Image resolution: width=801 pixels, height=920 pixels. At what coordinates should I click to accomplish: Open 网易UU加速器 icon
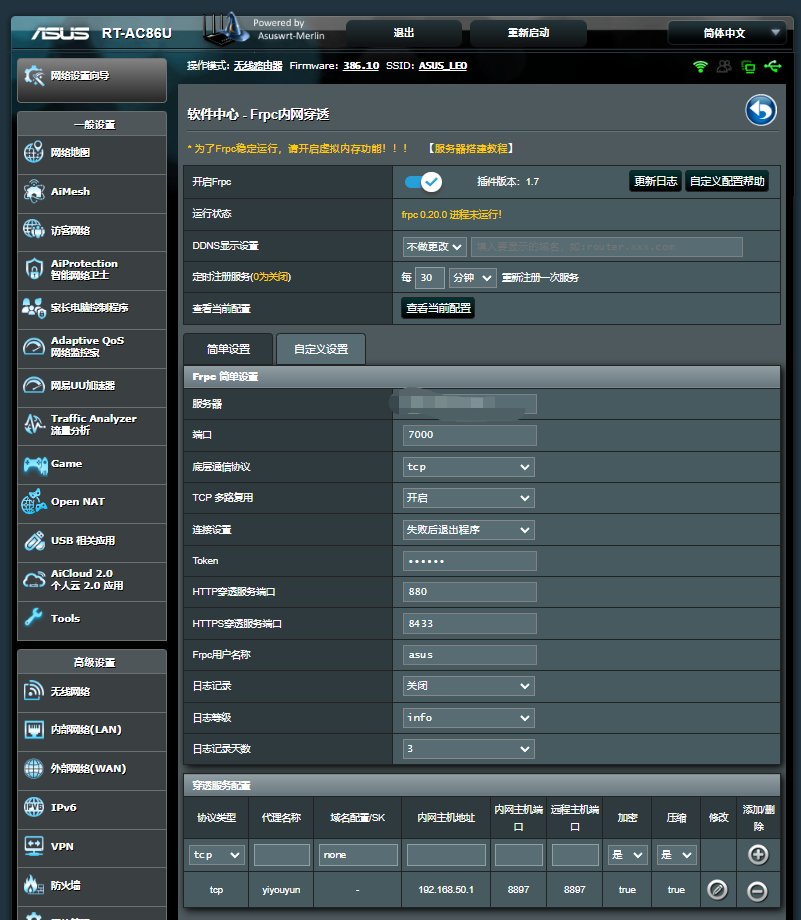[33, 385]
